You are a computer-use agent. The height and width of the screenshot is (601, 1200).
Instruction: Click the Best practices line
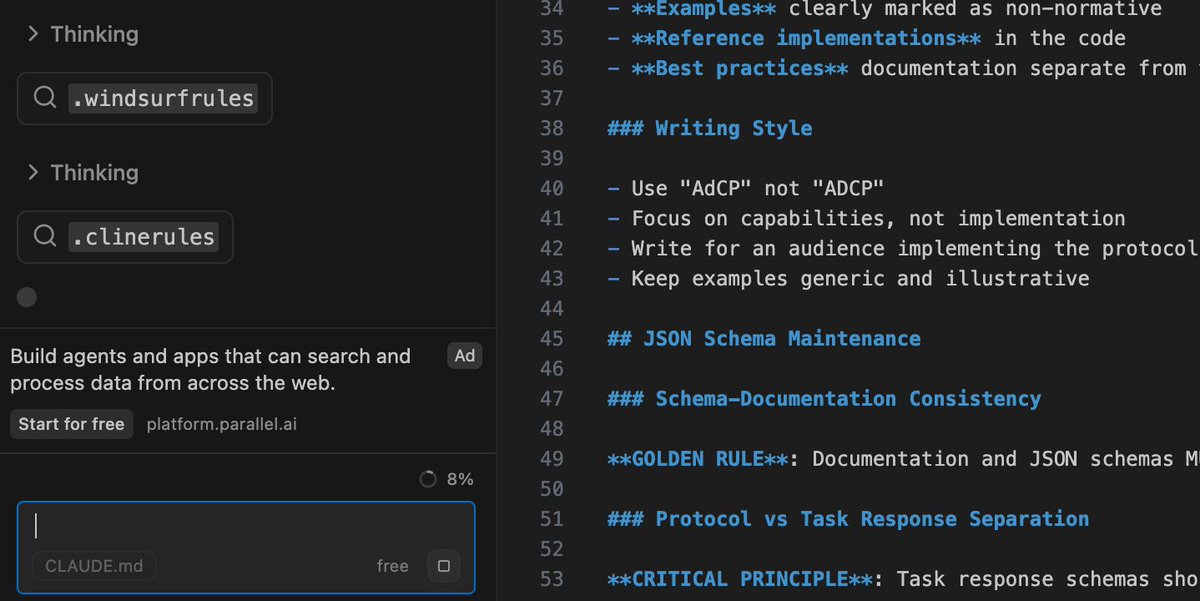coord(903,68)
